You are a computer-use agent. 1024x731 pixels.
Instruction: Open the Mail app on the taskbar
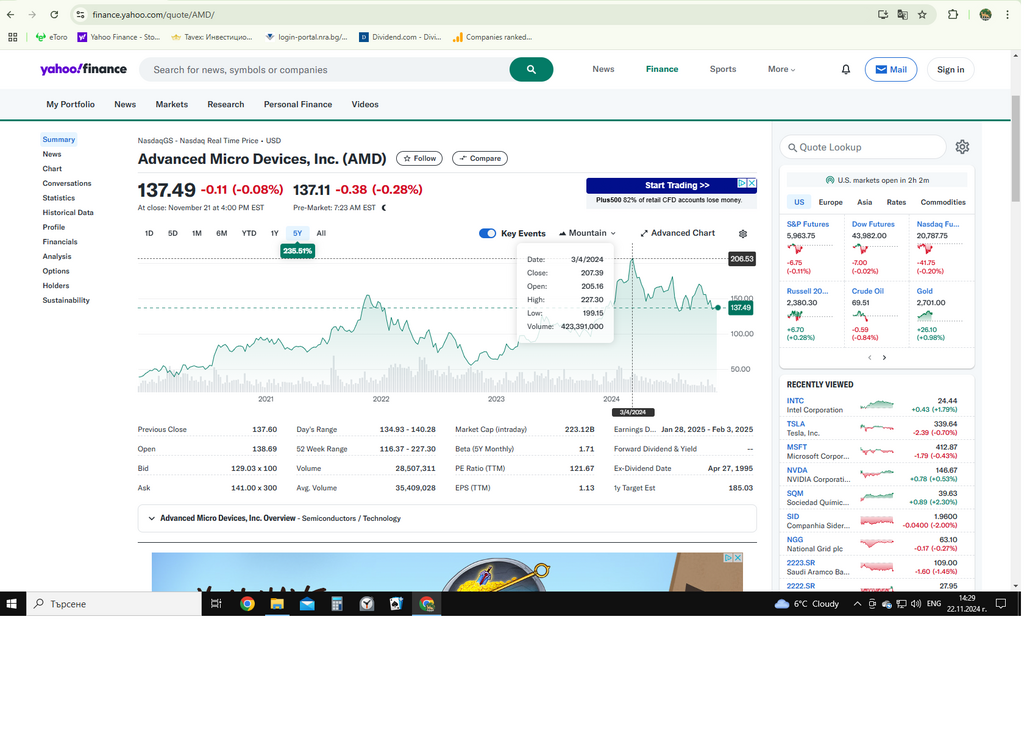click(x=307, y=604)
